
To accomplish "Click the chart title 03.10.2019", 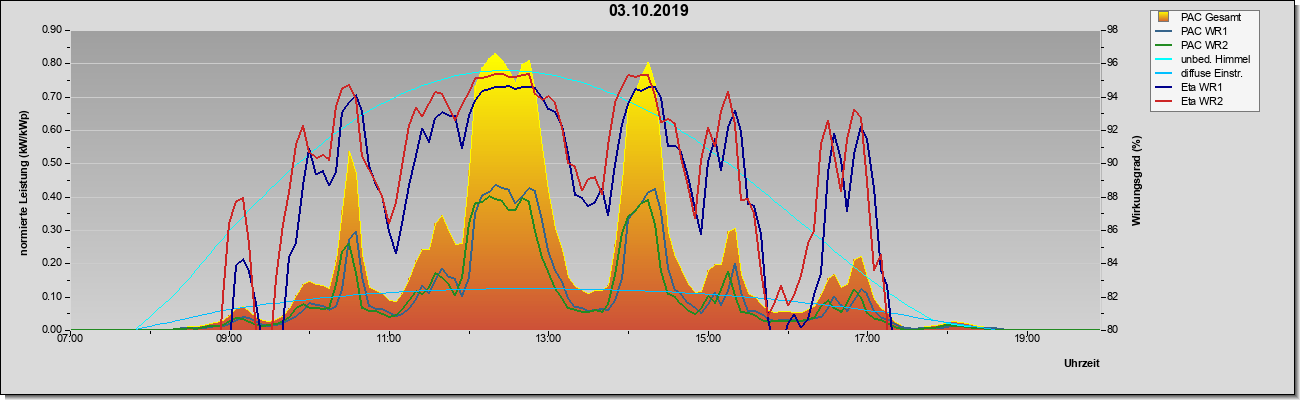I will click(649, 11).
